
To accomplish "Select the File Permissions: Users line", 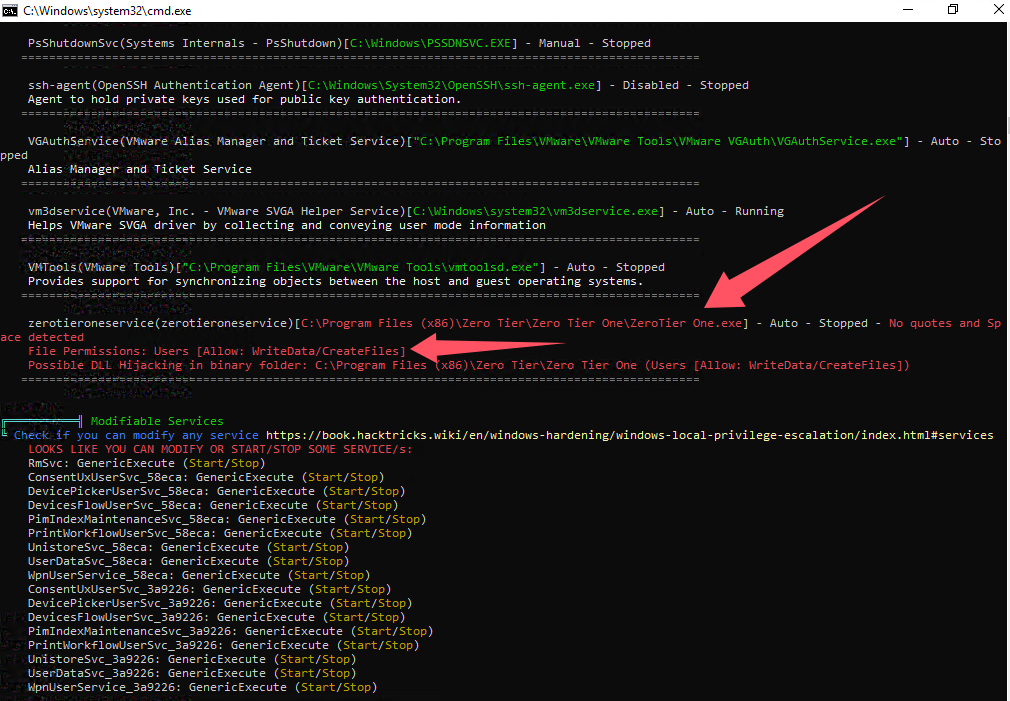I will (x=216, y=351).
